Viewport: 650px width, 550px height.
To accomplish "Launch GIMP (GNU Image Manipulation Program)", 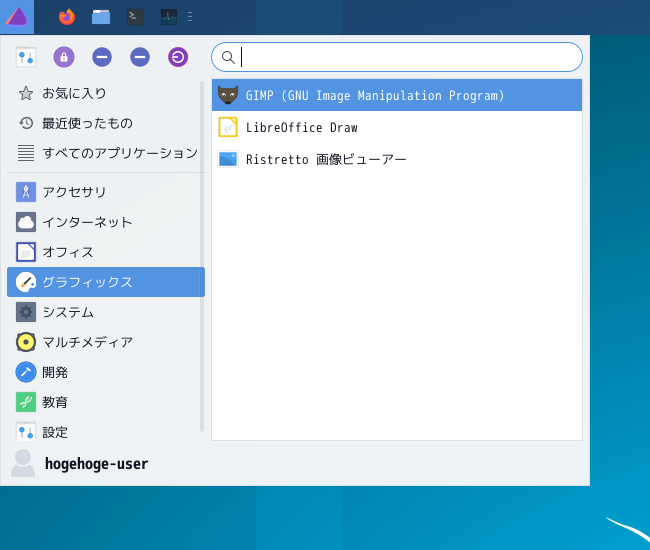I will (397, 95).
